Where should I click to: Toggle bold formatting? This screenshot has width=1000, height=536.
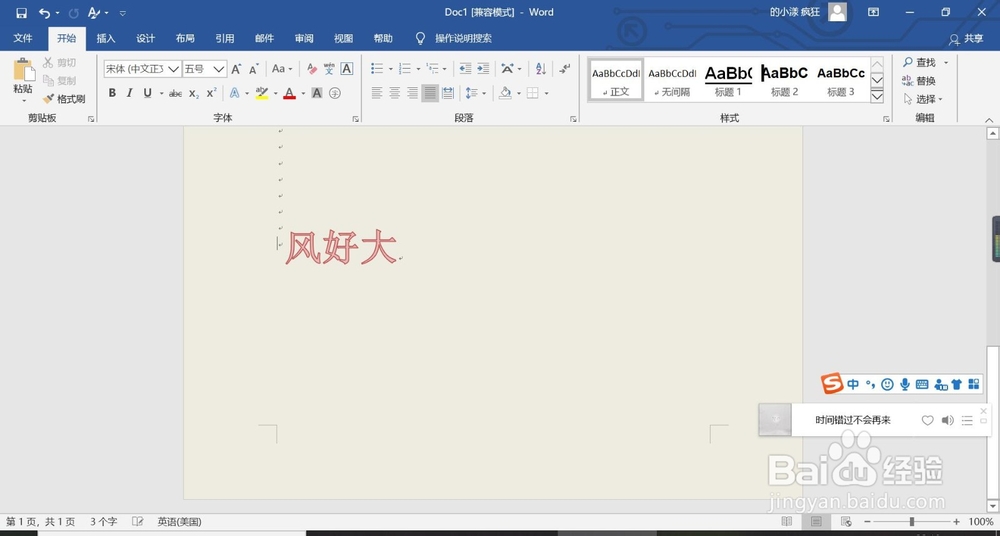tap(112, 93)
